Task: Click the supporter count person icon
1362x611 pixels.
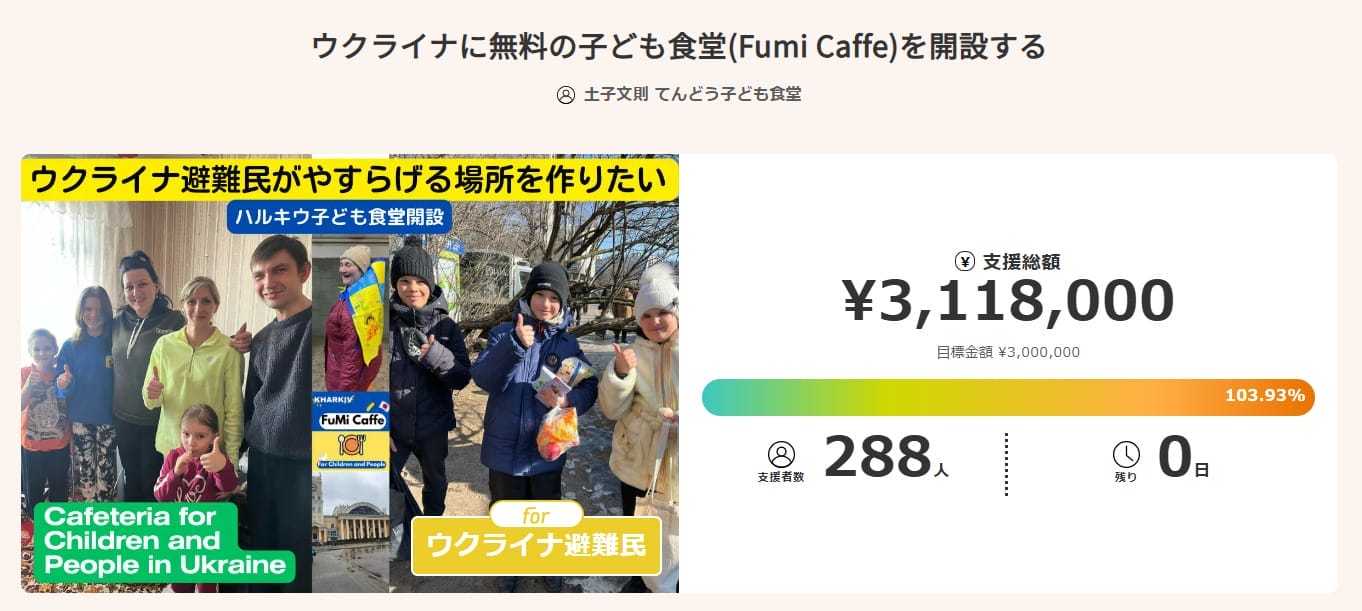Action: pyautogui.click(x=781, y=455)
